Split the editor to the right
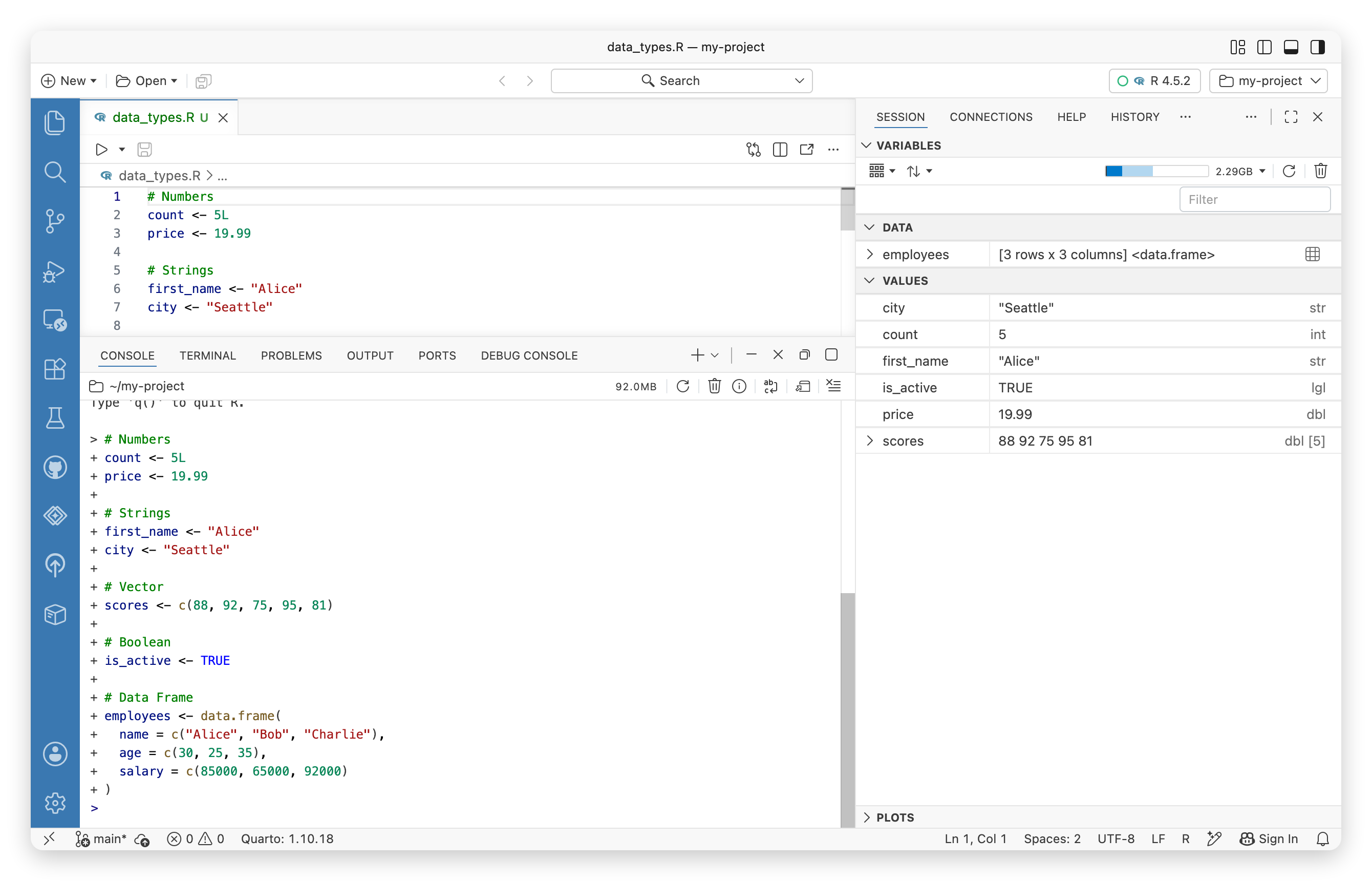 coord(780,150)
